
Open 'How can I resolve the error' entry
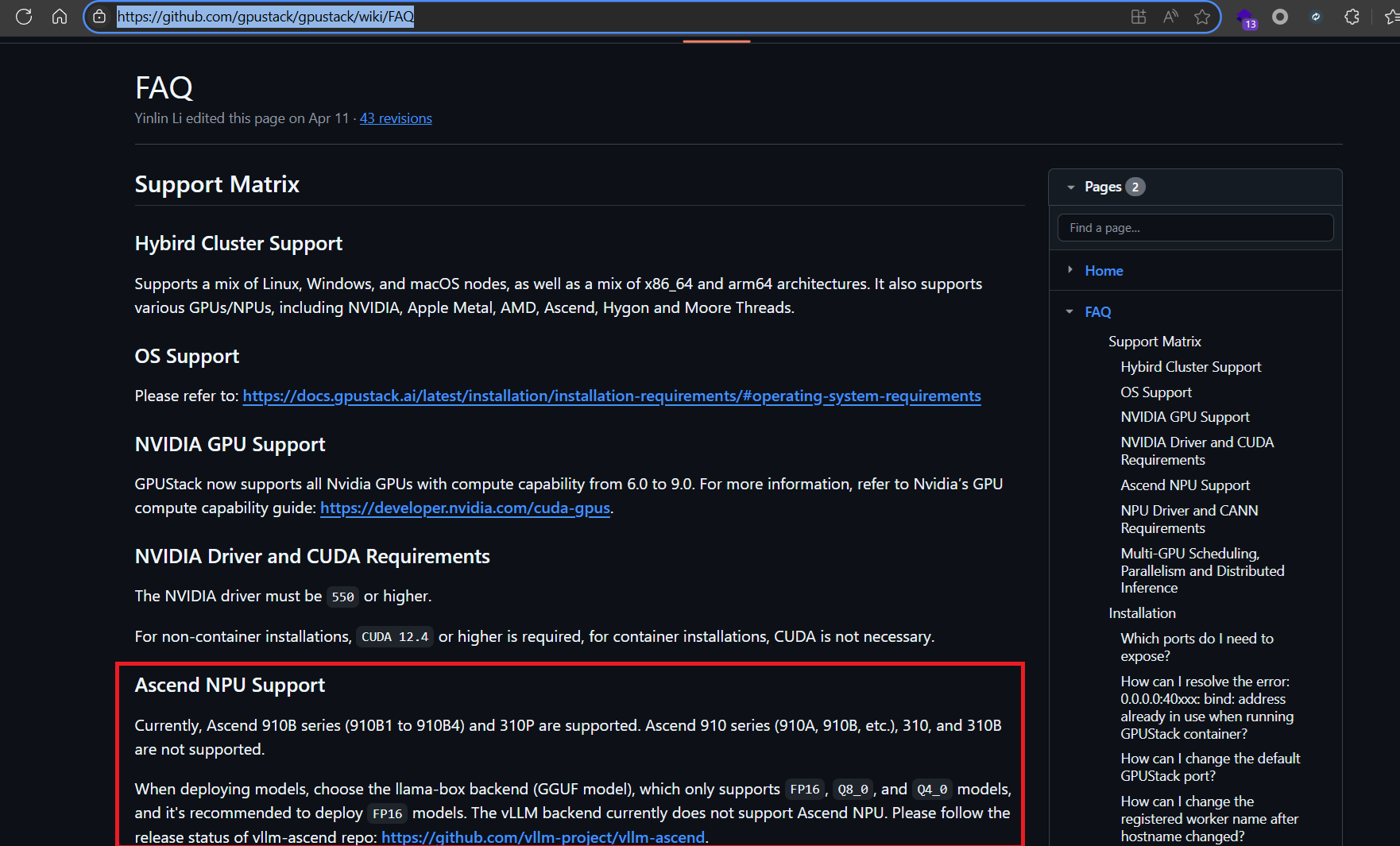tap(1207, 708)
